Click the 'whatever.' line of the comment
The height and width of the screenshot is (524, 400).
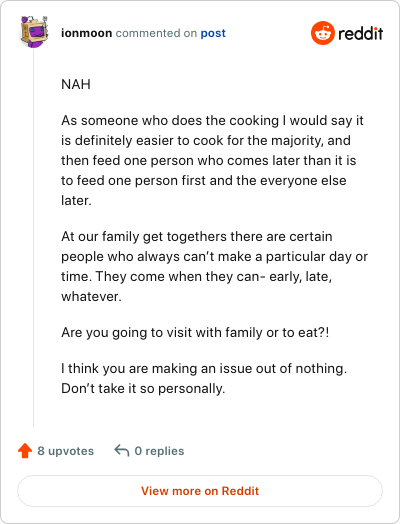91,296
